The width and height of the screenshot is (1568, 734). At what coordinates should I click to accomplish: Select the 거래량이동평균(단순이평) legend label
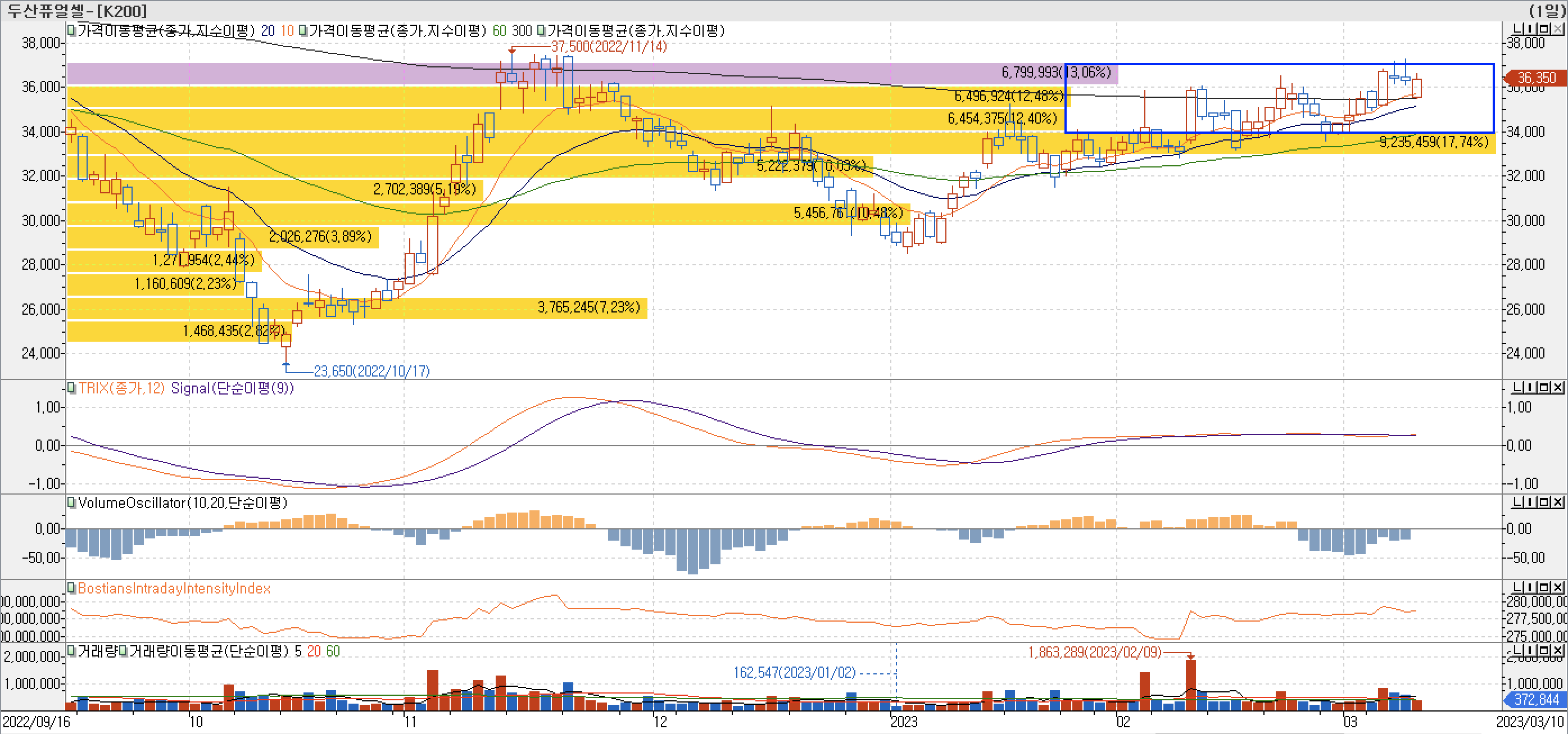click(x=208, y=651)
